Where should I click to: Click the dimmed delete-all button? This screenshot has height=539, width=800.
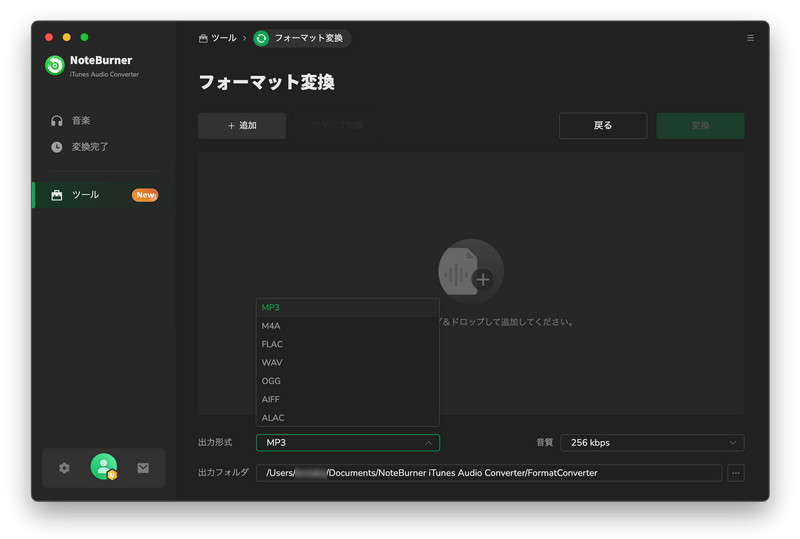(x=337, y=126)
